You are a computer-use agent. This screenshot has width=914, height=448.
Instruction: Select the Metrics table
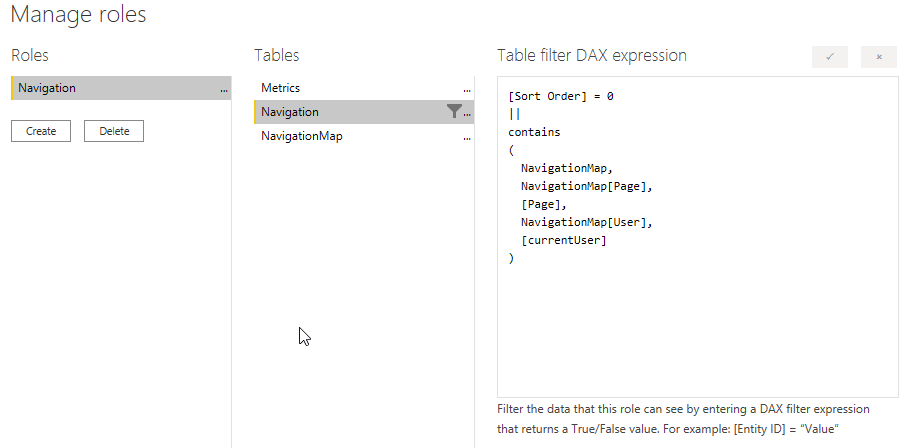pos(281,88)
